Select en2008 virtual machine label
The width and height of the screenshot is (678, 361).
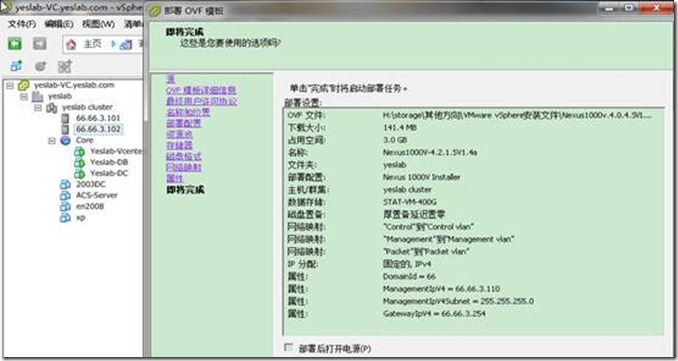(x=90, y=206)
